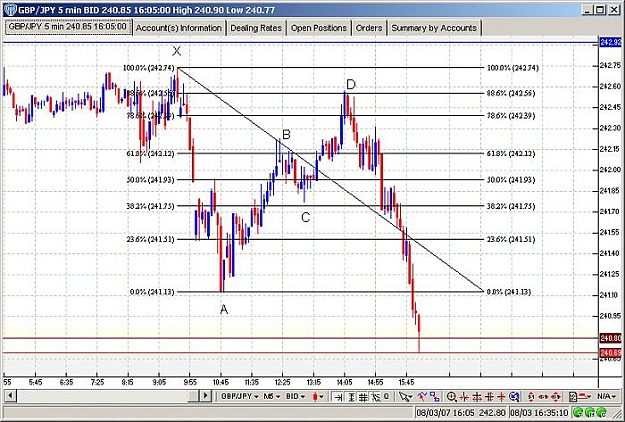The image size is (625, 422).
Task: Click the last green status indicator icon
Action: point(602,412)
